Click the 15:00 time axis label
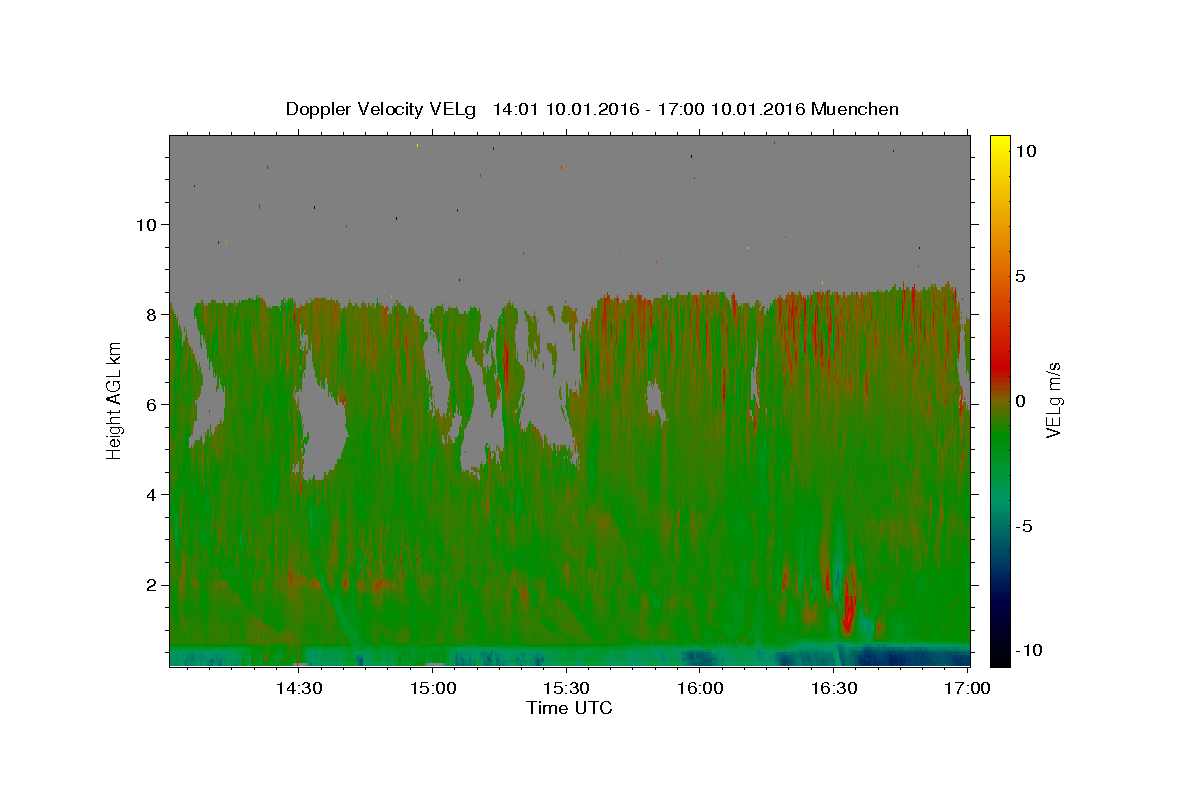This screenshot has height=800, width=1200. (x=433, y=688)
